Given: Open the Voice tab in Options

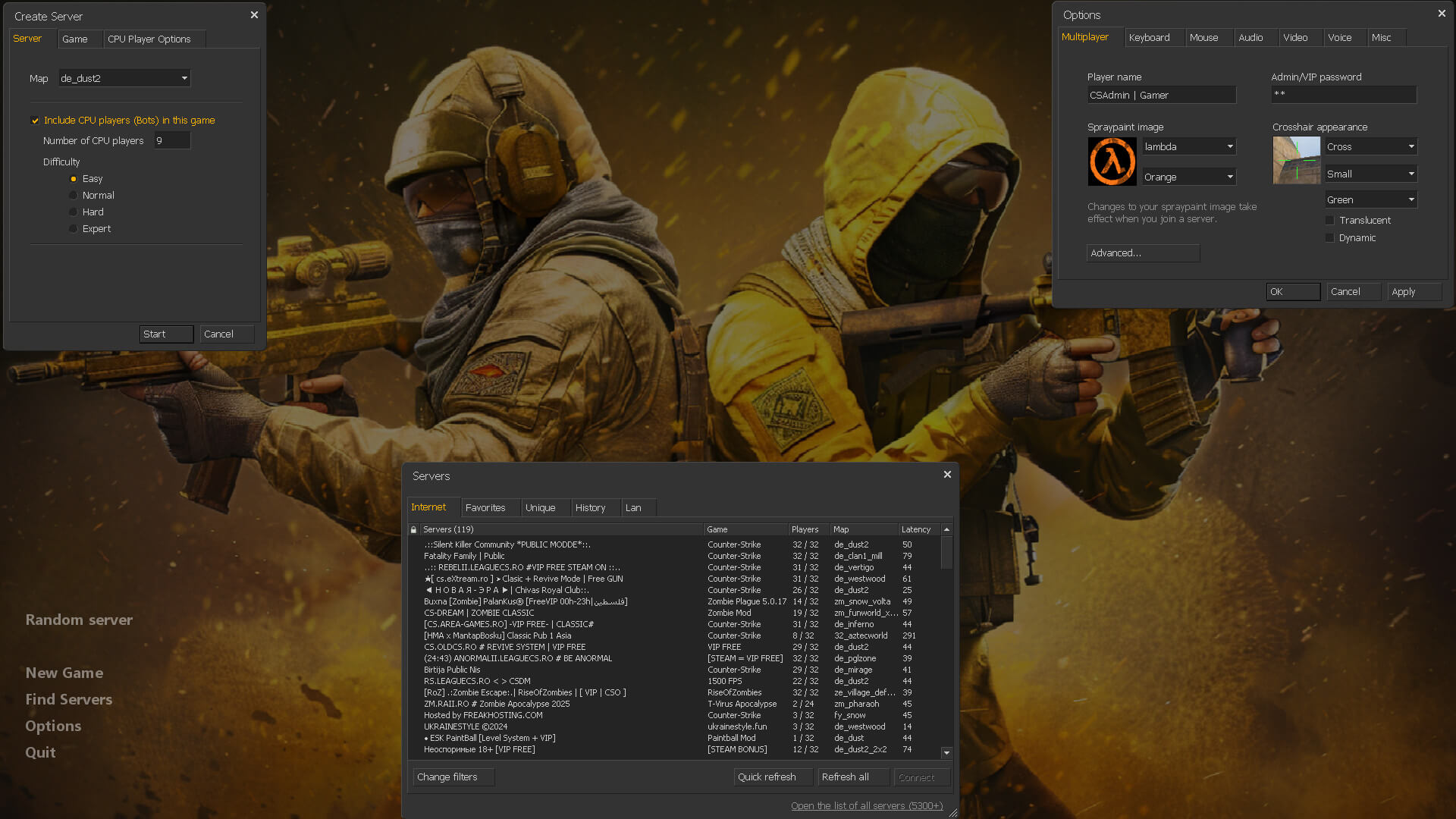Looking at the screenshot, I should [x=1345, y=37].
